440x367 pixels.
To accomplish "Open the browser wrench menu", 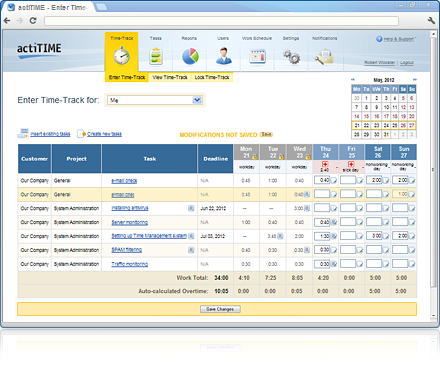I will point(431,20).
